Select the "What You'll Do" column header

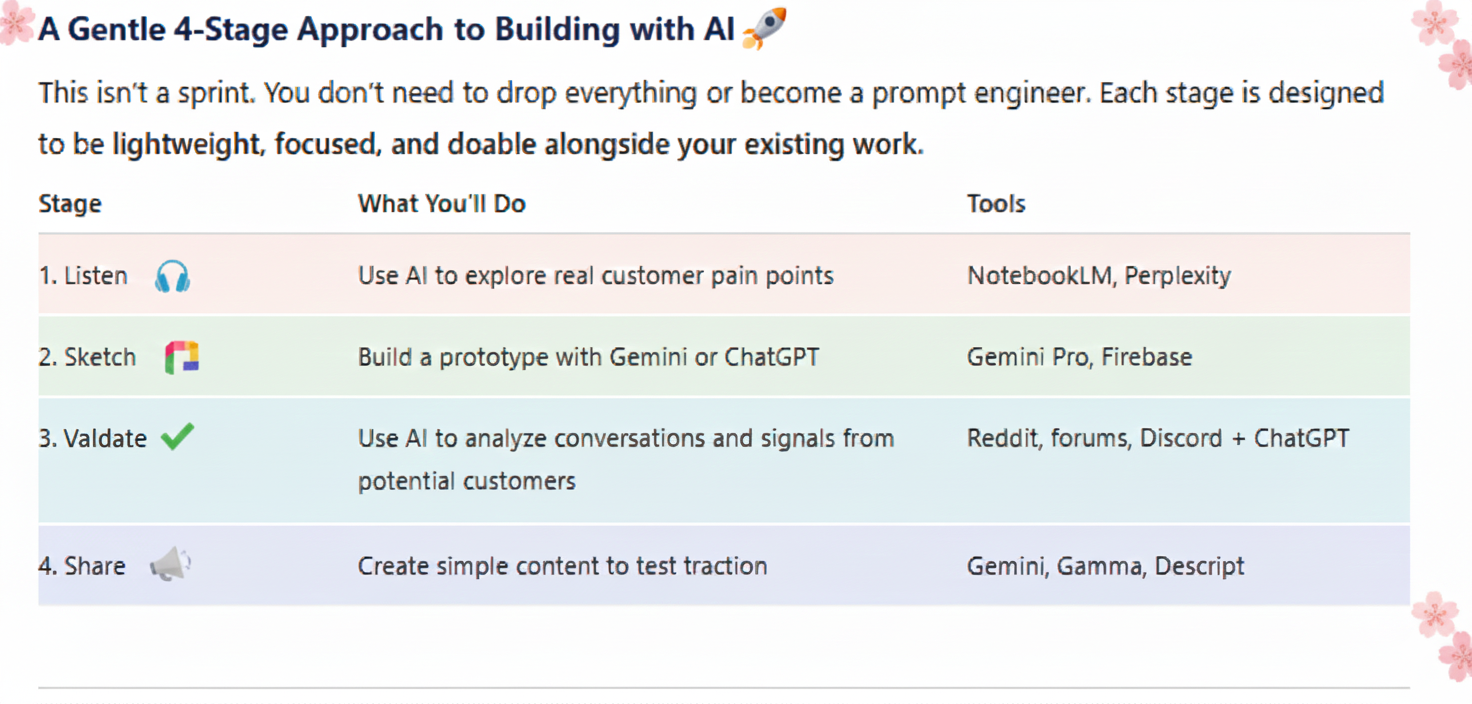point(441,204)
